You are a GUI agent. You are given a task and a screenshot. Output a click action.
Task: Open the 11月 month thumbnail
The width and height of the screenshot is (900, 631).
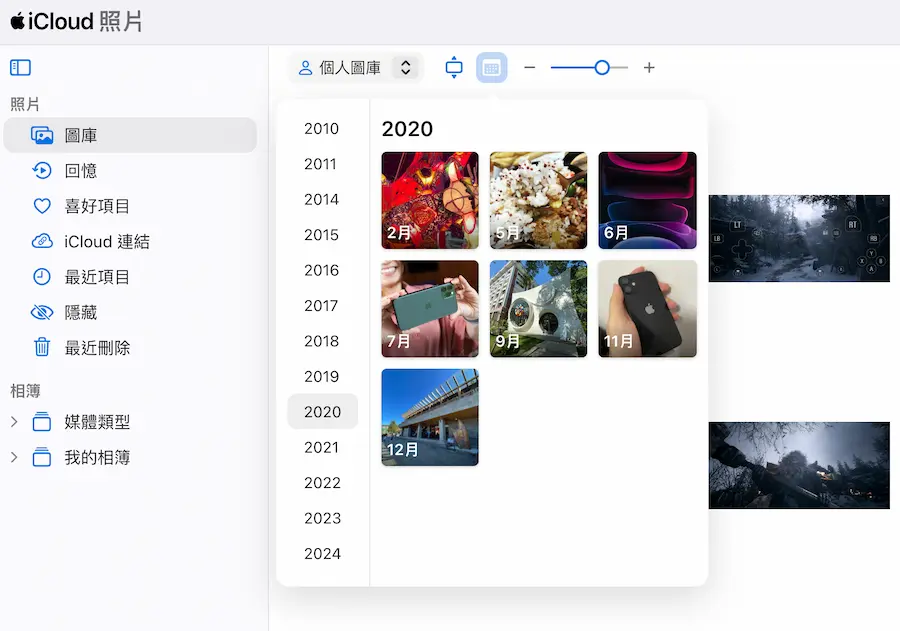coord(647,309)
